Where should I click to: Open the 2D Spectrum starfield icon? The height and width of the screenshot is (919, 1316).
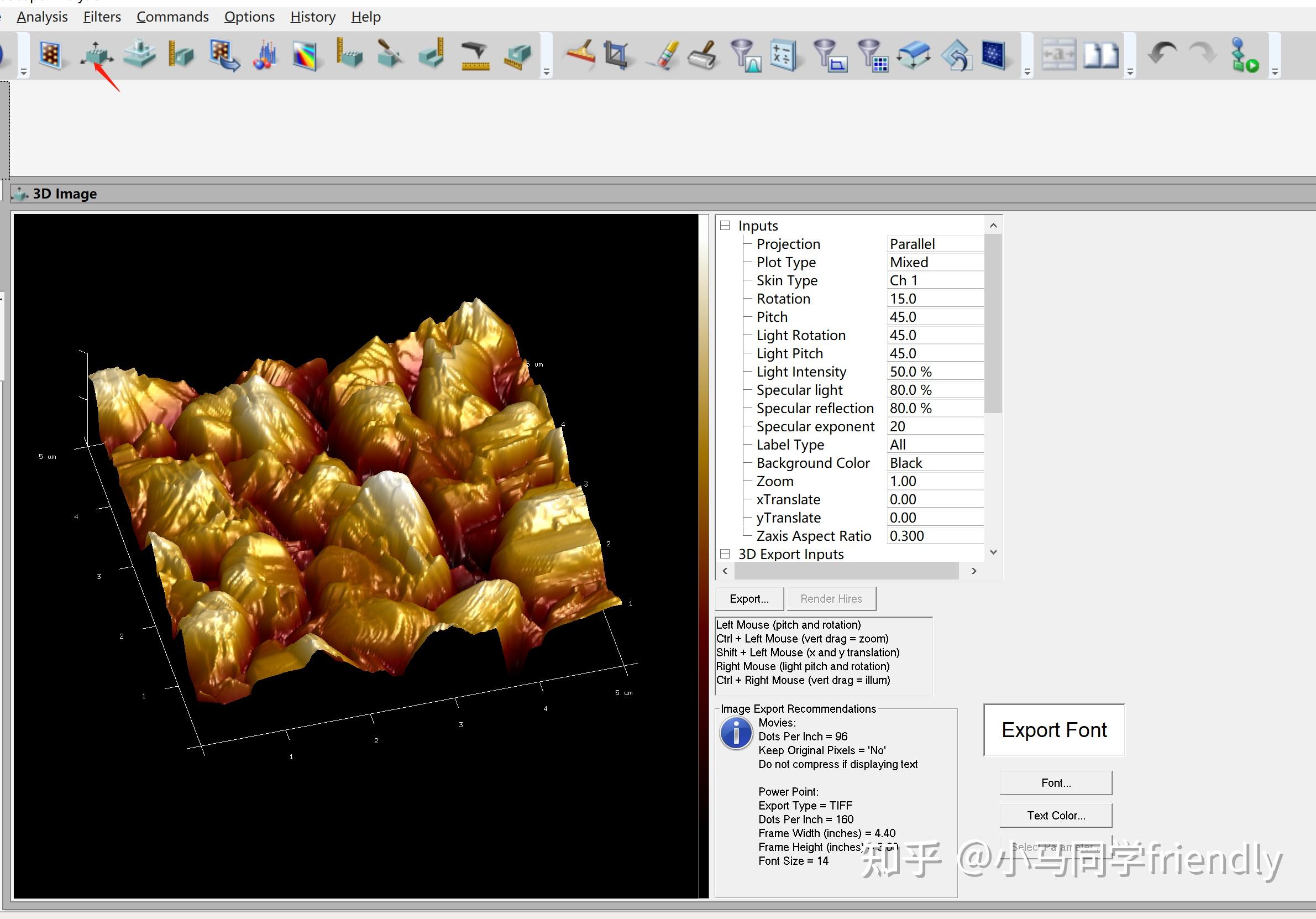tap(993, 56)
